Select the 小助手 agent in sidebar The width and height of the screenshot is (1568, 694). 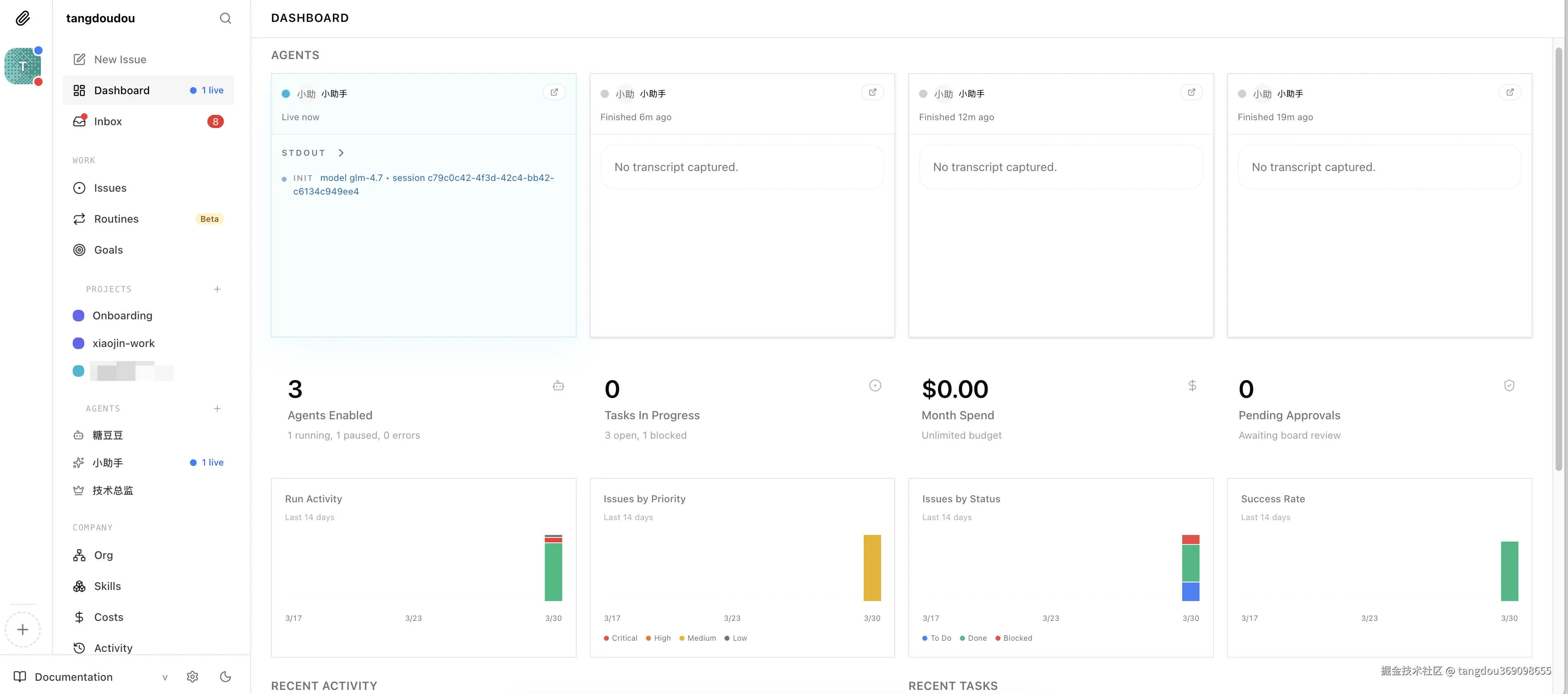click(108, 463)
